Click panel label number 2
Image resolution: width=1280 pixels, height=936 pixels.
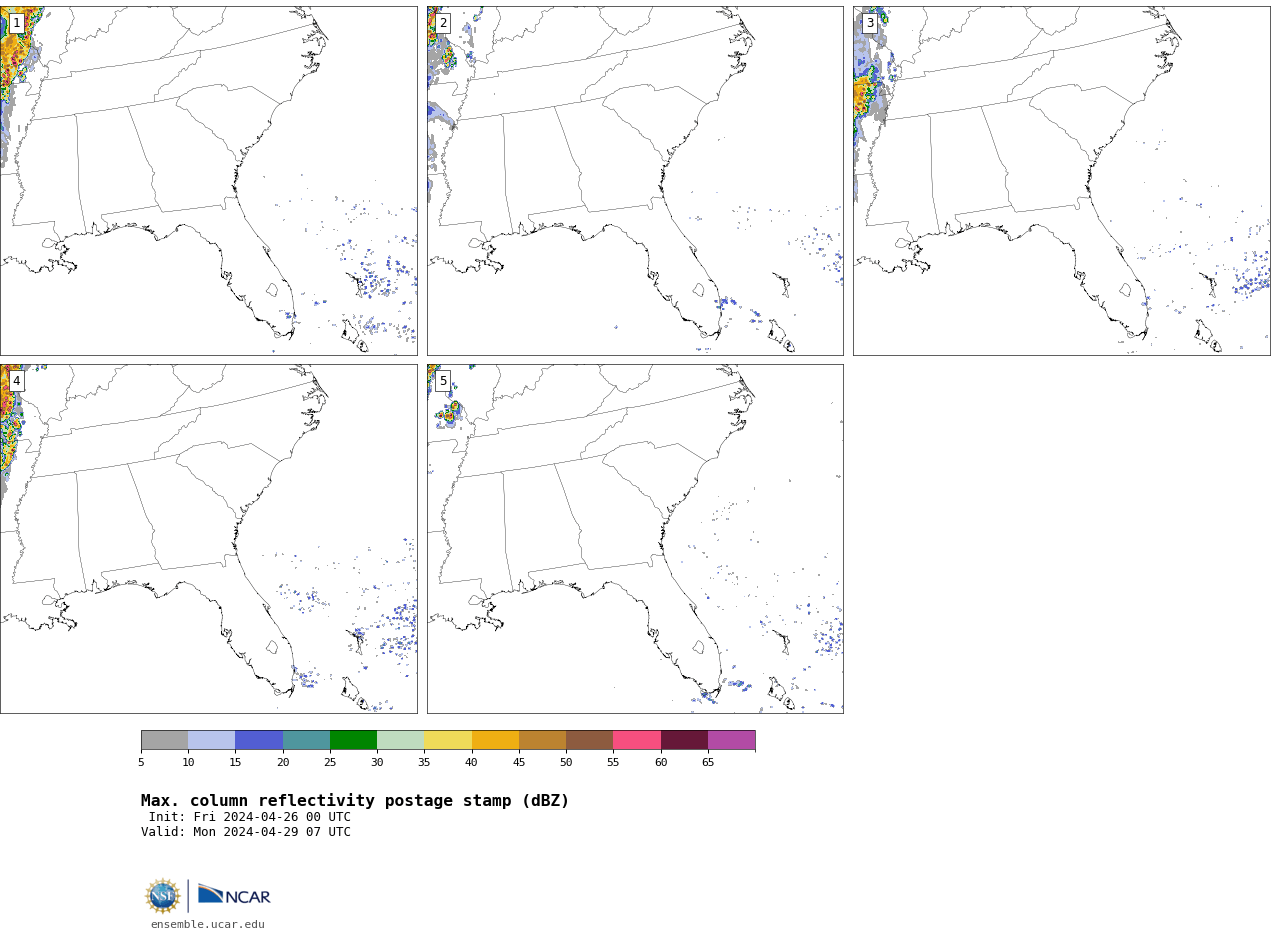point(443,23)
